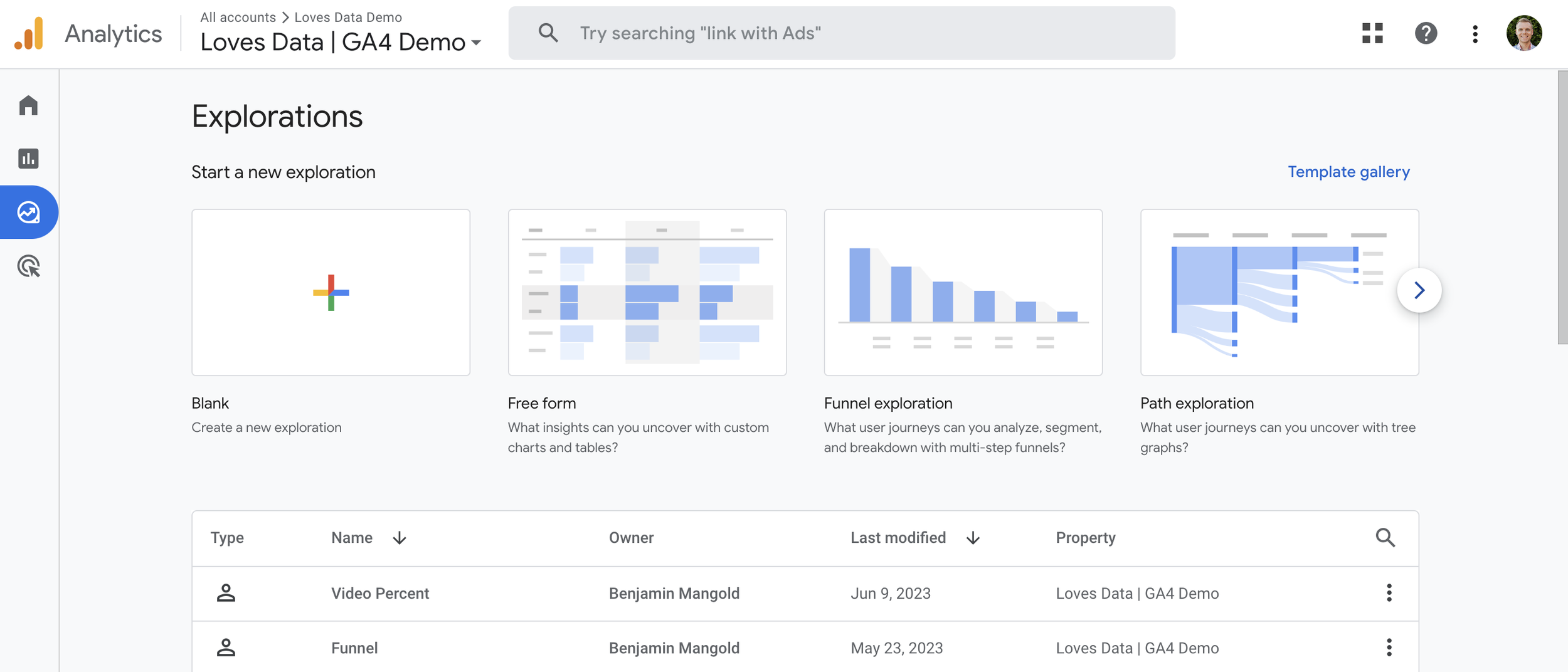Open the search icon above the explorations table
Image resolution: width=1568 pixels, height=672 pixels.
[x=1385, y=537]
